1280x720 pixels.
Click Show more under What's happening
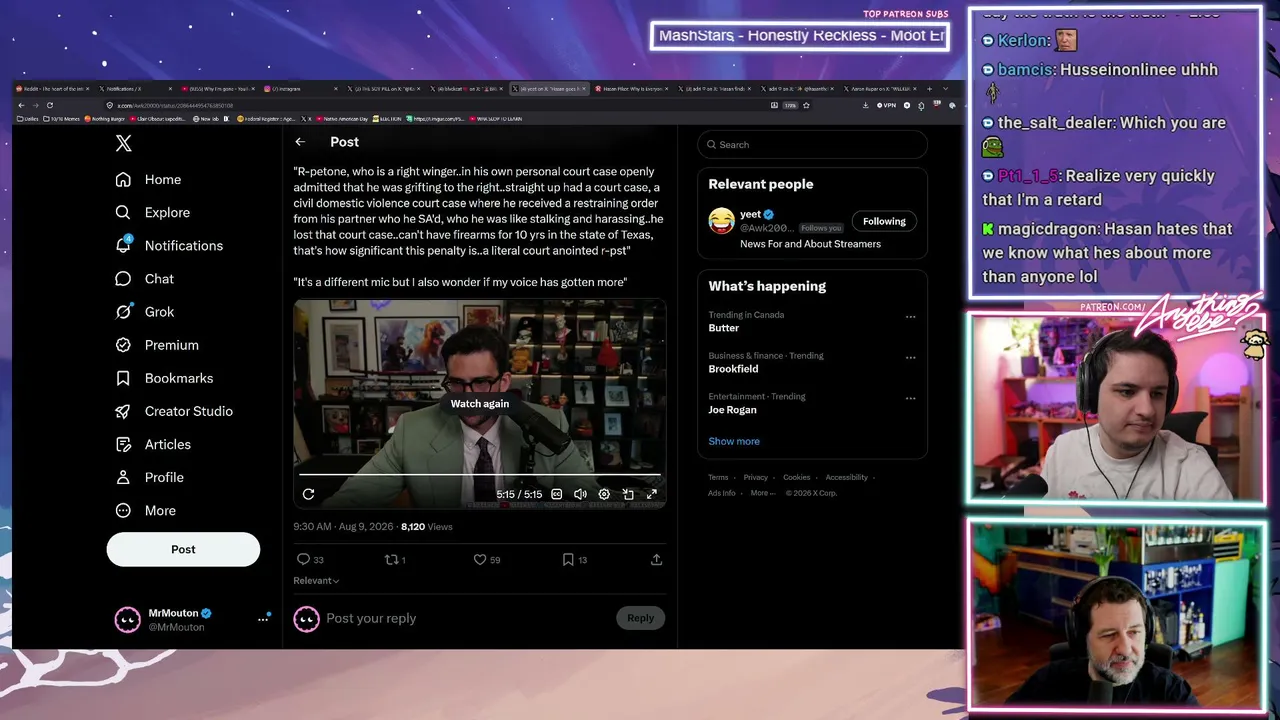[734, 441]
